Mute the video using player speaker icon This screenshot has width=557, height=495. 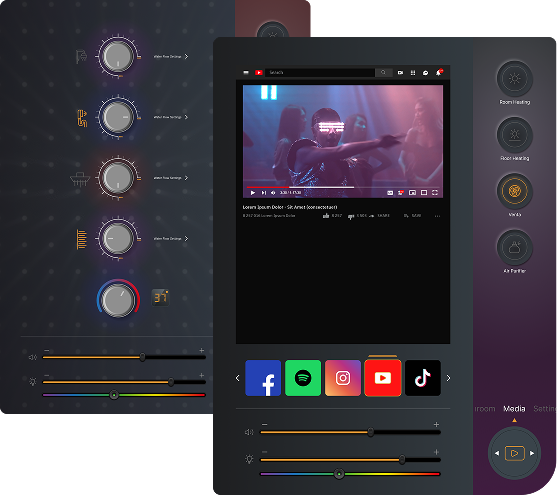click(x=273, y=193)
